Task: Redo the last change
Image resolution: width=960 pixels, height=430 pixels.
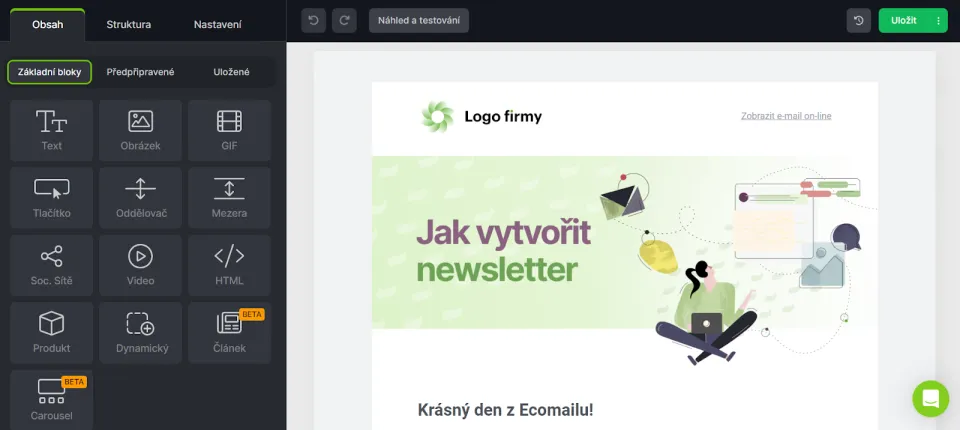Action: tap(344, 20)
